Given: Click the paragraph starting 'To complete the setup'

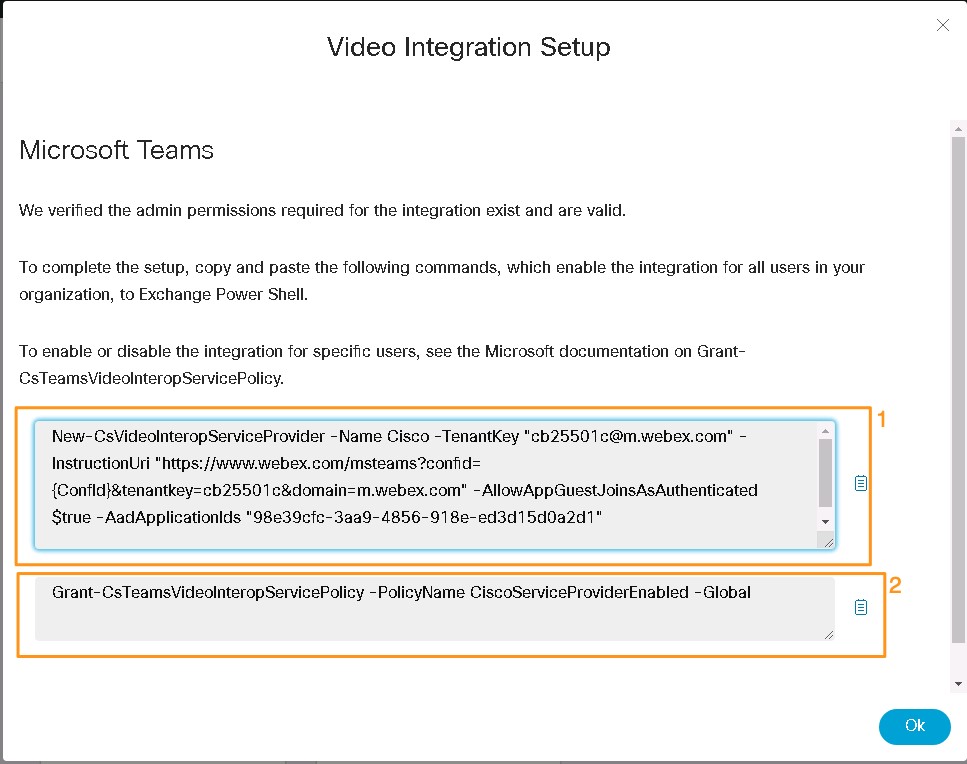Looking at the screenshot, I should (442, 281).
